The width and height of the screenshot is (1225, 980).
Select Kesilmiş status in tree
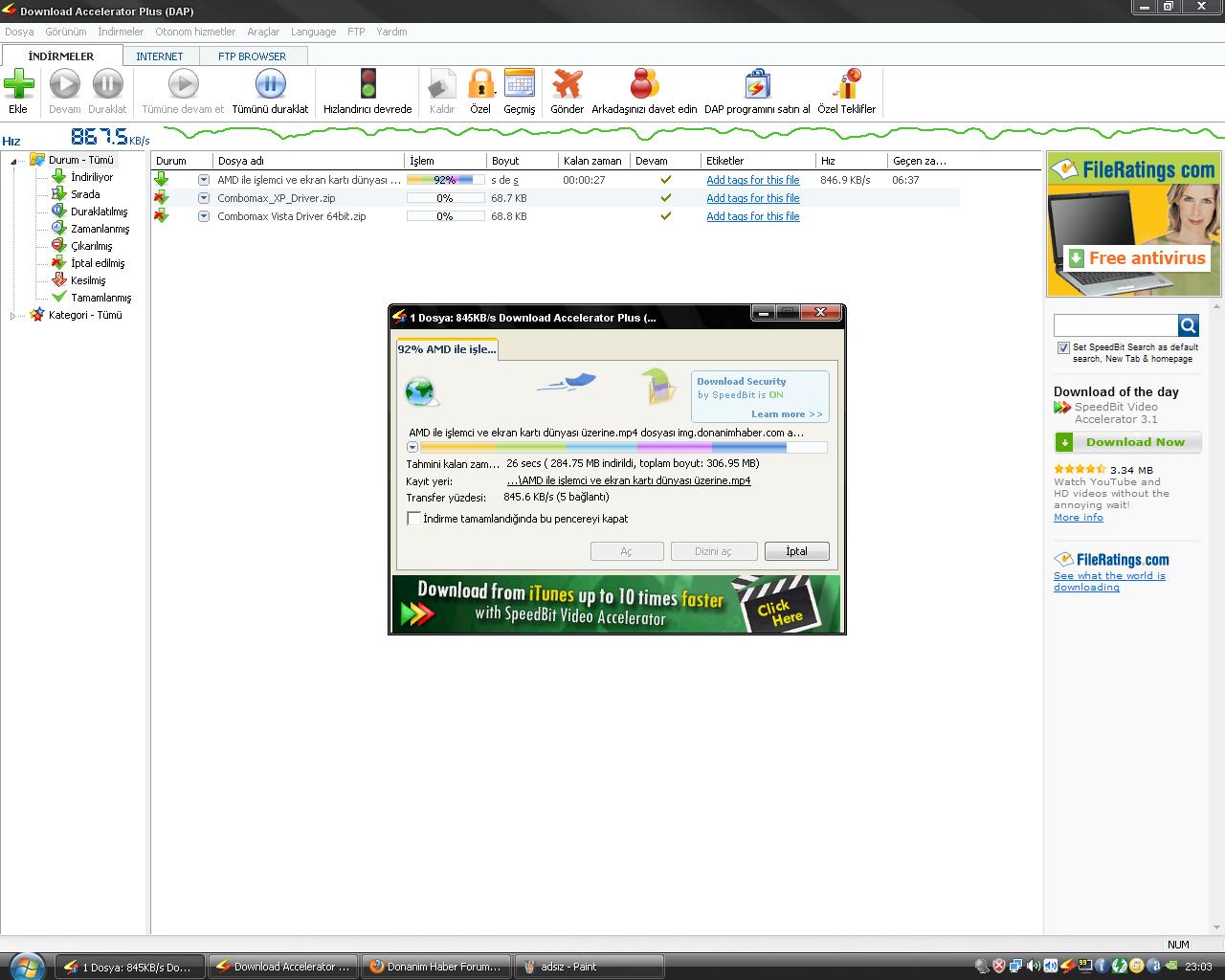pyautogui.click(x=88, y=280)
